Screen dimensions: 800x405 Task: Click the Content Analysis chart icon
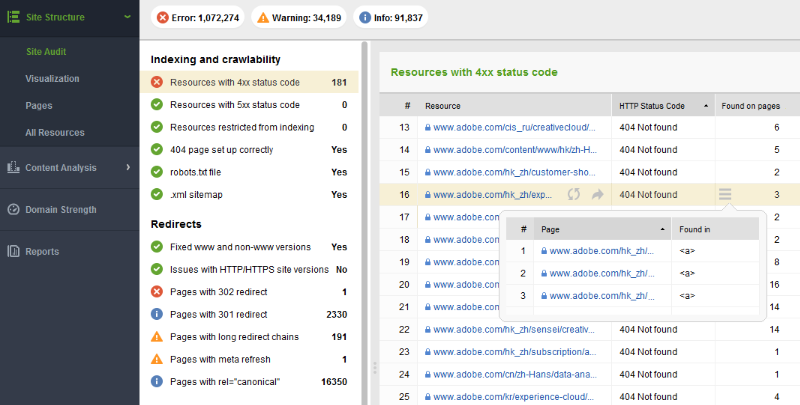pos(13,167)
